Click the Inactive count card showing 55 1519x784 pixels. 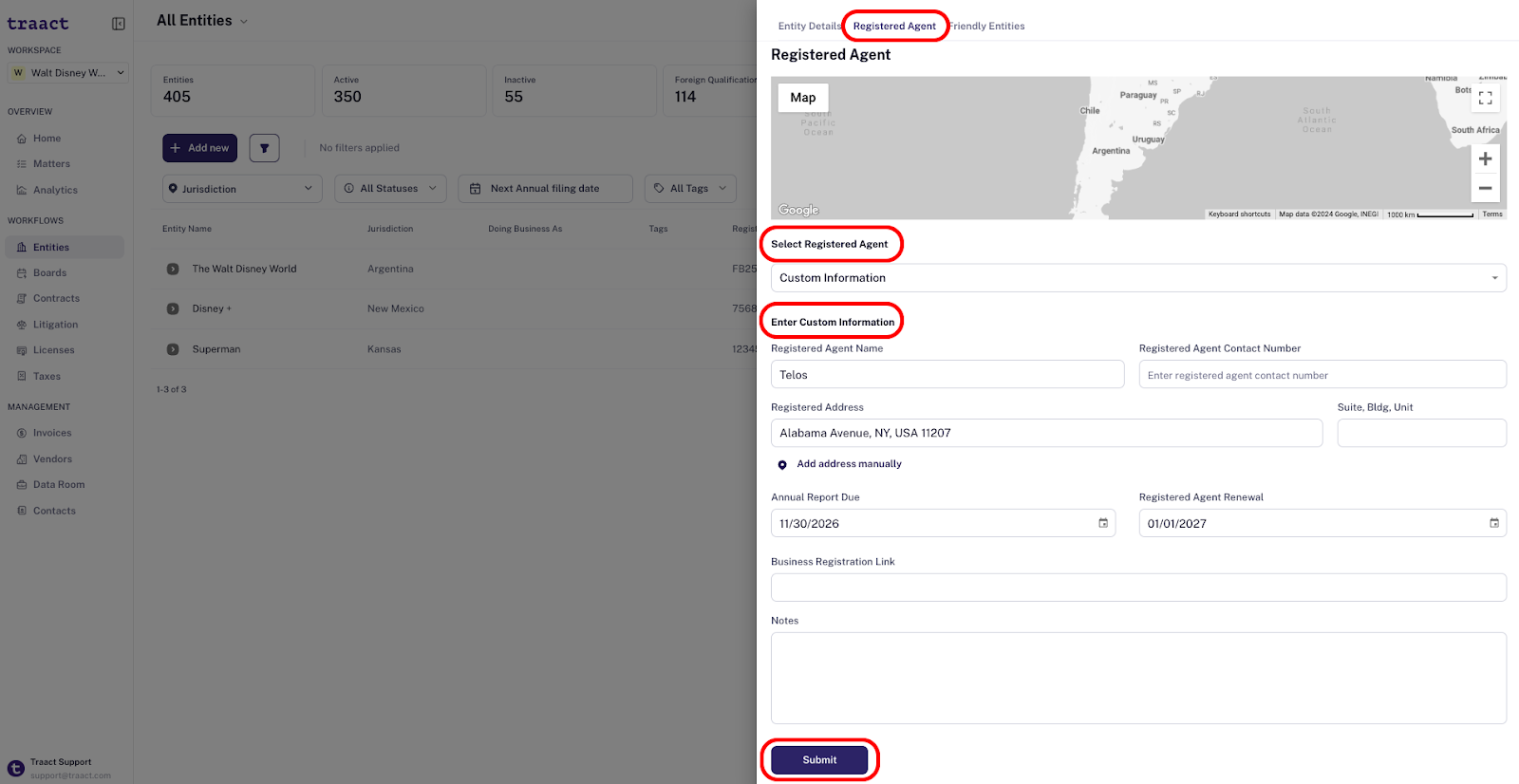pyautogui.click(x=574, y=91)
